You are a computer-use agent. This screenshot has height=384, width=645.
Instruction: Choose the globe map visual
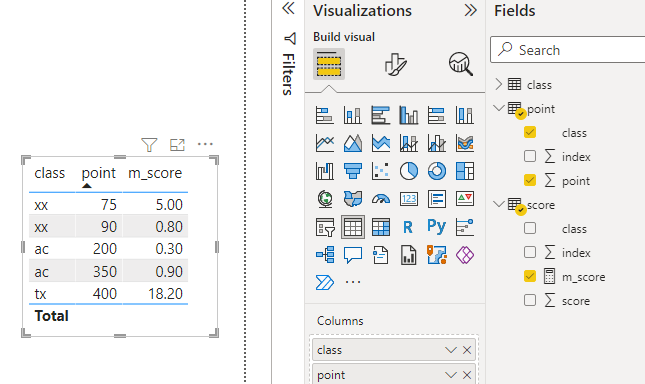(325, 199)
